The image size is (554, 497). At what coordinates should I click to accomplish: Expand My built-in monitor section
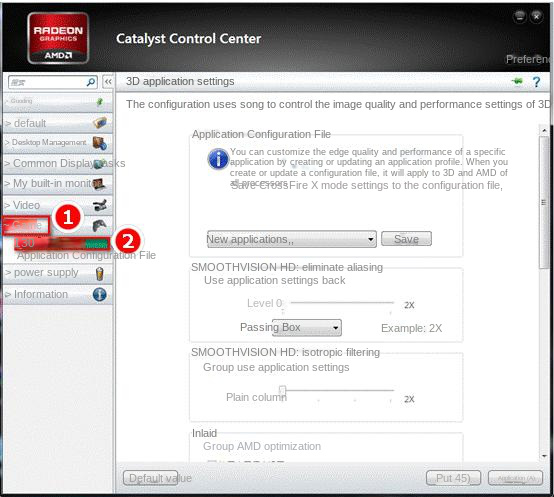point(58,184)
